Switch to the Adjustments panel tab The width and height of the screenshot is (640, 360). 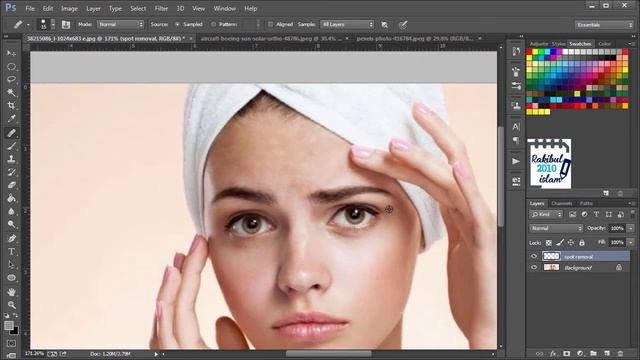[539, 44]
